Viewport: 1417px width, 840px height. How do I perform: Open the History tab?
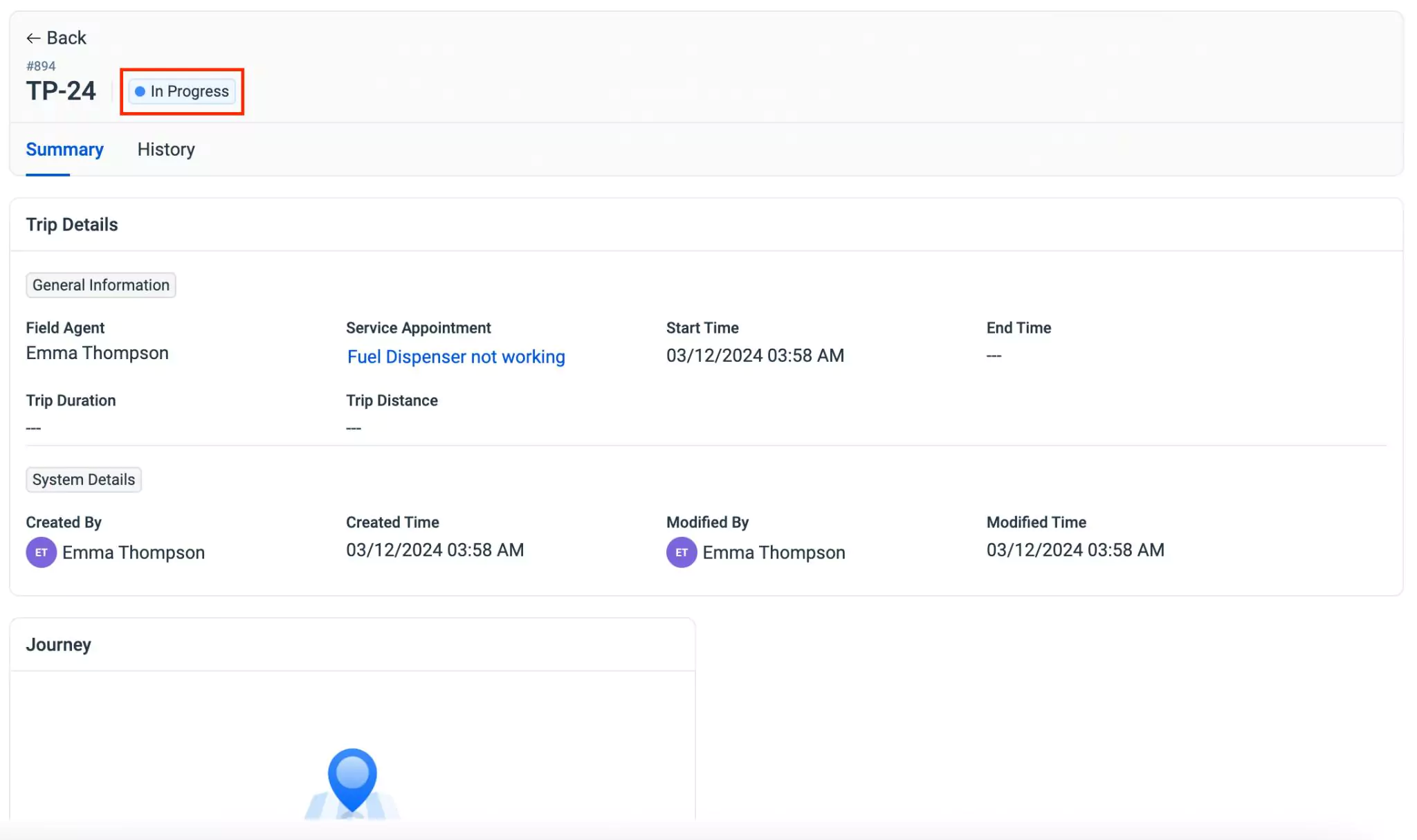pos(166,149)
